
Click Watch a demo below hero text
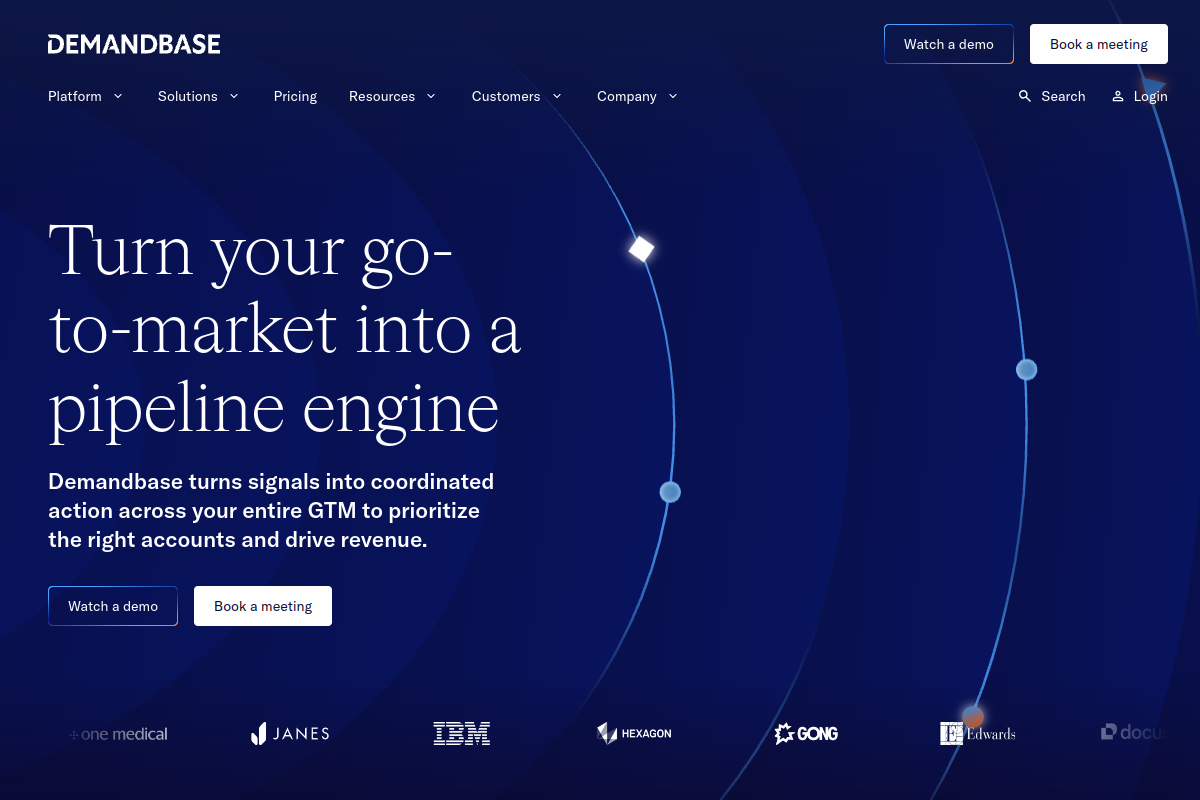point(113,606)
